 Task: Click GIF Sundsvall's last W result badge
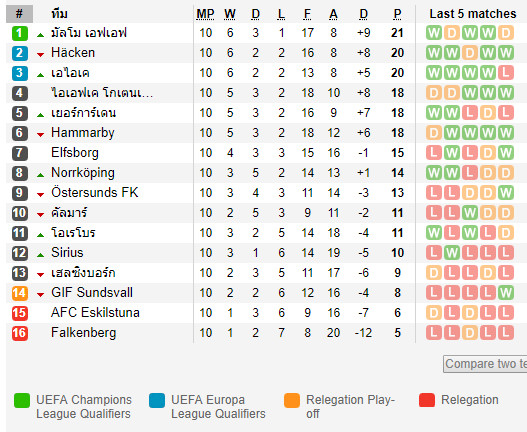click(x=506, y=293)
